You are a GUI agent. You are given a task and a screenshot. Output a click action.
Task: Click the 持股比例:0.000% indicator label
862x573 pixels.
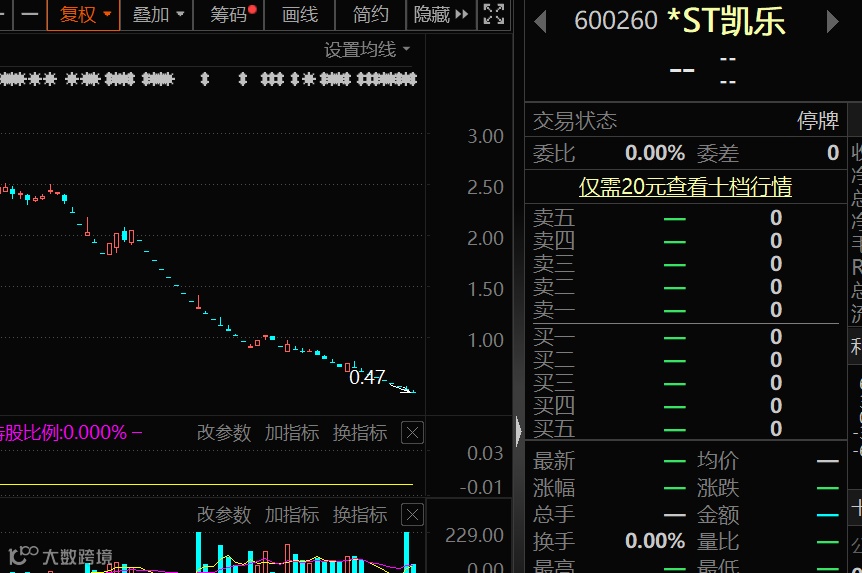point(63,433)
